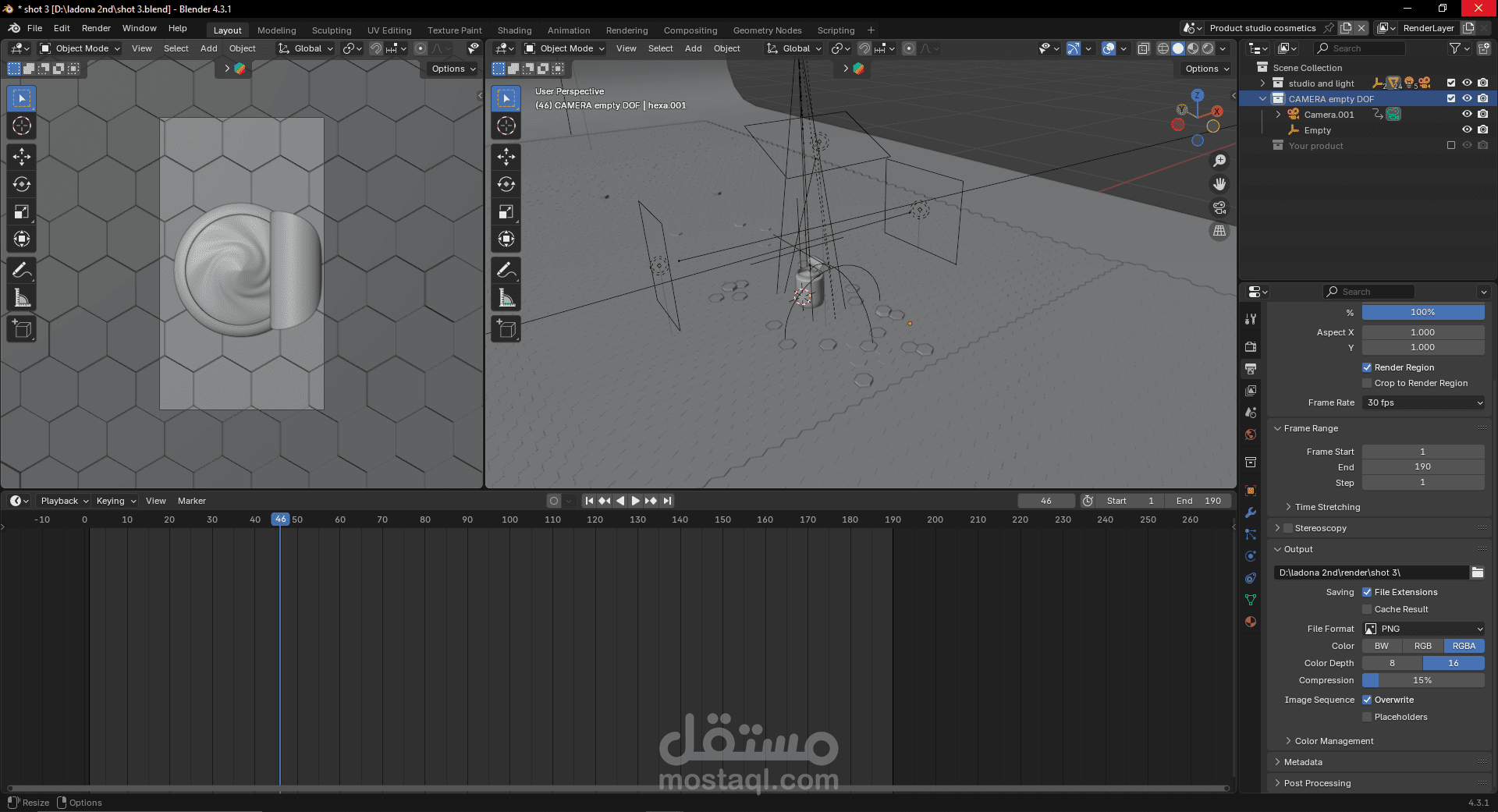Screen dimensions: 1498x812
Task: Click the Frame End 190 field
Action: 1423,466
